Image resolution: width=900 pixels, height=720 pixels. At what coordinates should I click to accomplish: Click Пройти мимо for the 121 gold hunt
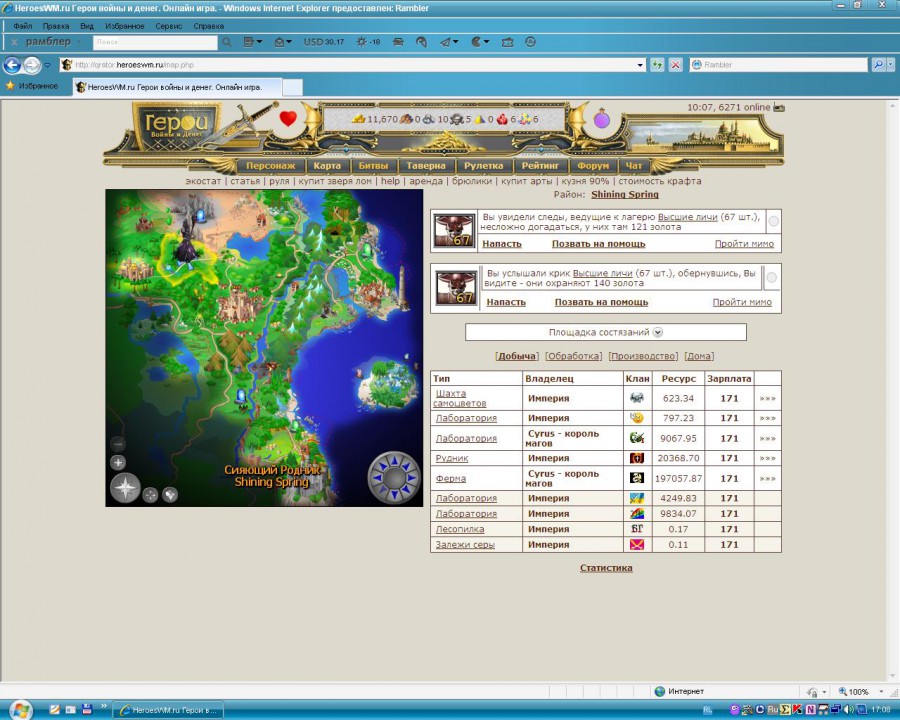[744, 243]
